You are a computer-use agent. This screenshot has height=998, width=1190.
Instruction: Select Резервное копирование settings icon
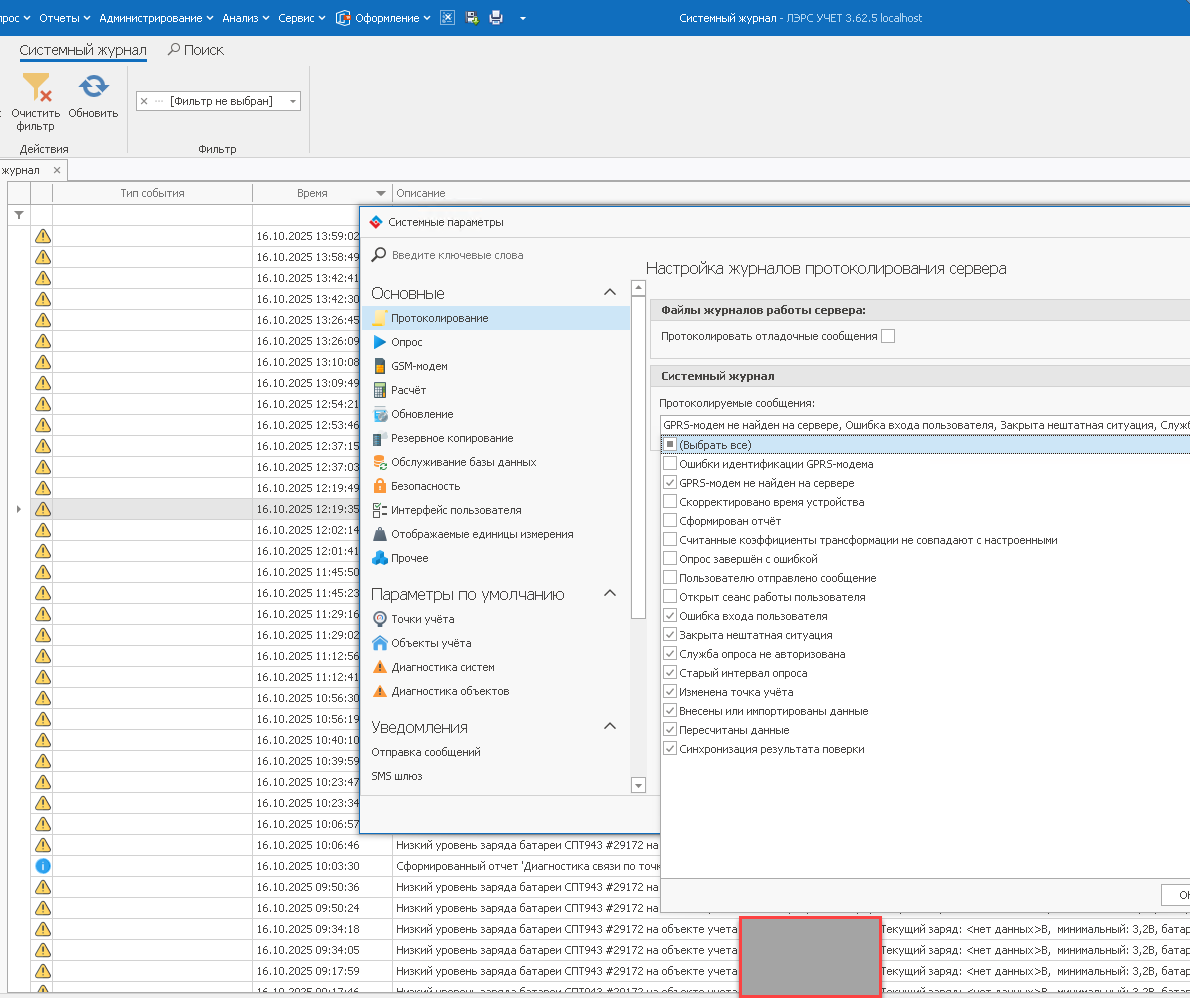(x=380, y=438)
